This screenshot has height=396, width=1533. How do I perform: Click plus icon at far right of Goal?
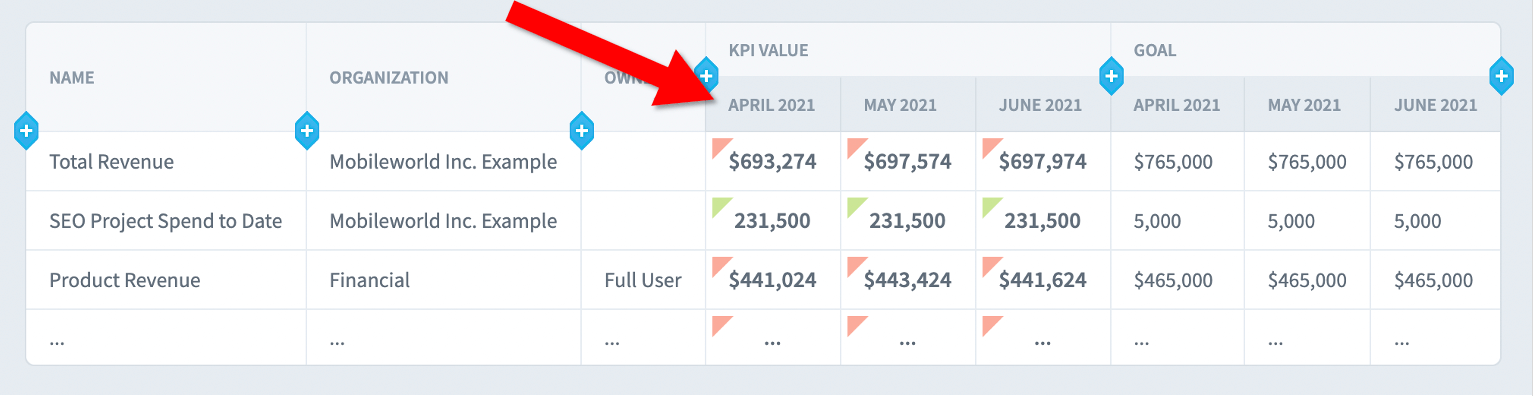coord(1501,75)
